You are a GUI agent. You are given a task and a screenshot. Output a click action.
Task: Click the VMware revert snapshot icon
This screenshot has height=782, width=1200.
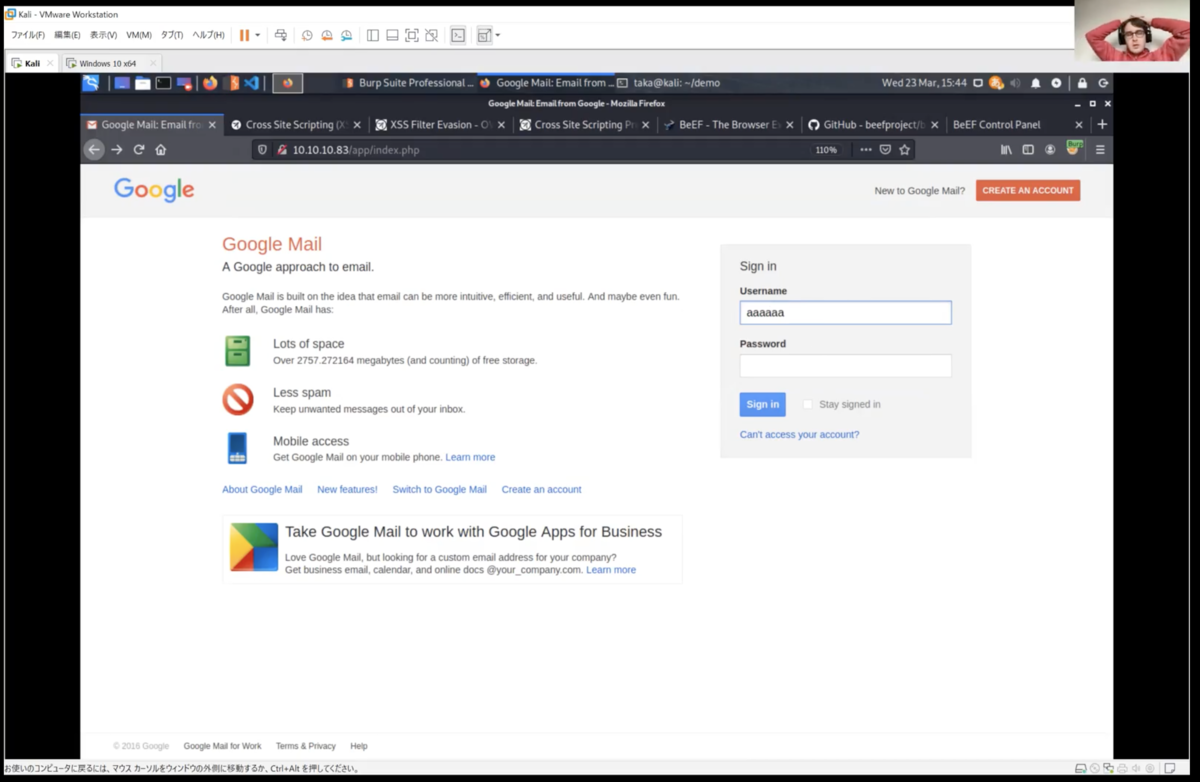(326, 35)
